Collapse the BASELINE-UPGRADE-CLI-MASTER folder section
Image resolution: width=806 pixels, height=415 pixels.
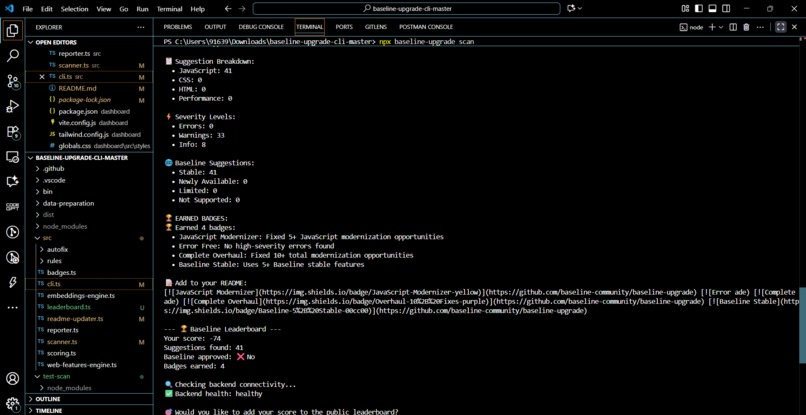89,157
